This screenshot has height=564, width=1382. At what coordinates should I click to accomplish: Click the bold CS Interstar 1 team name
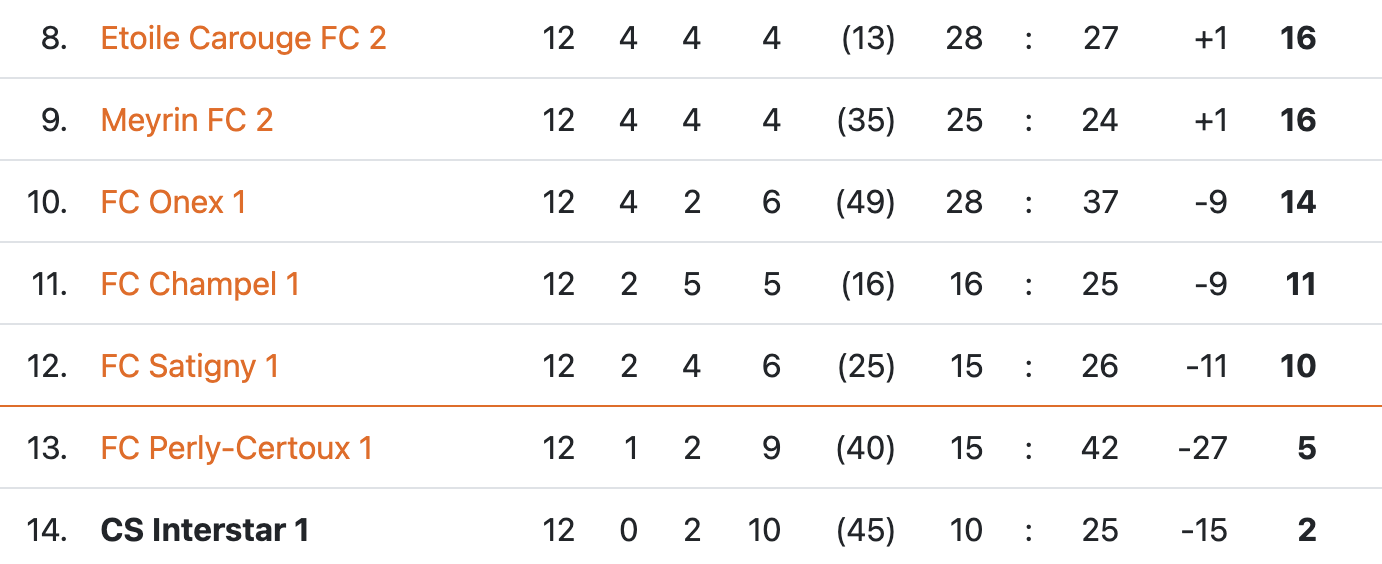pyautogui.click(x=205, y=531)
